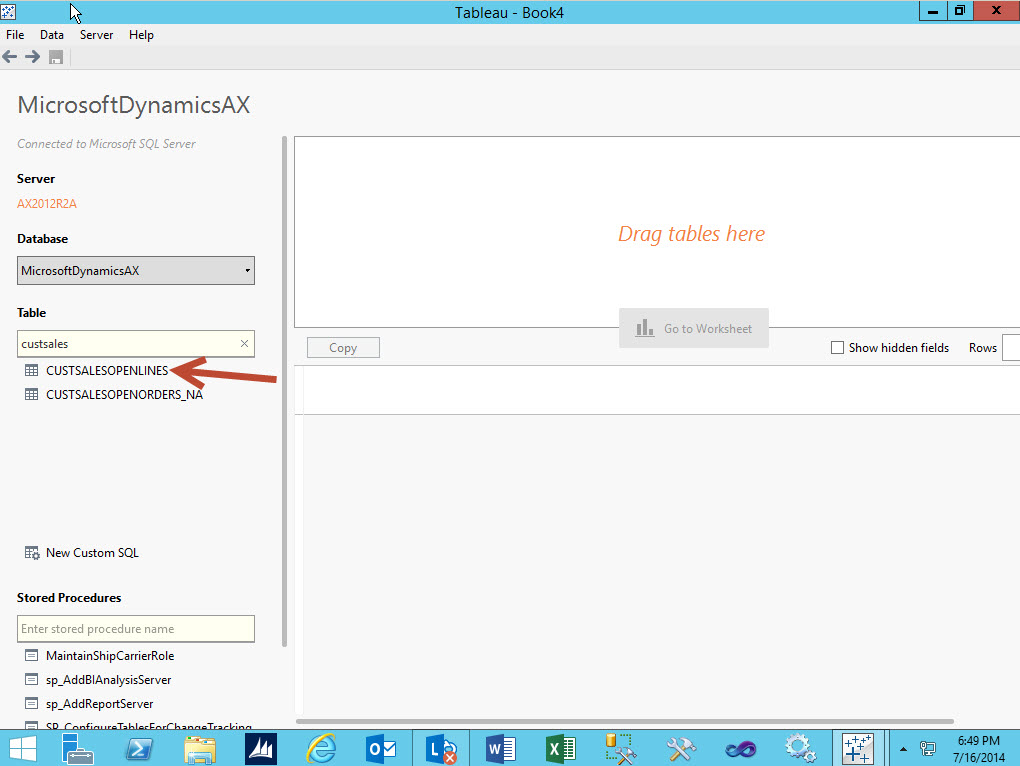Click the Copy button

(343, 348)
